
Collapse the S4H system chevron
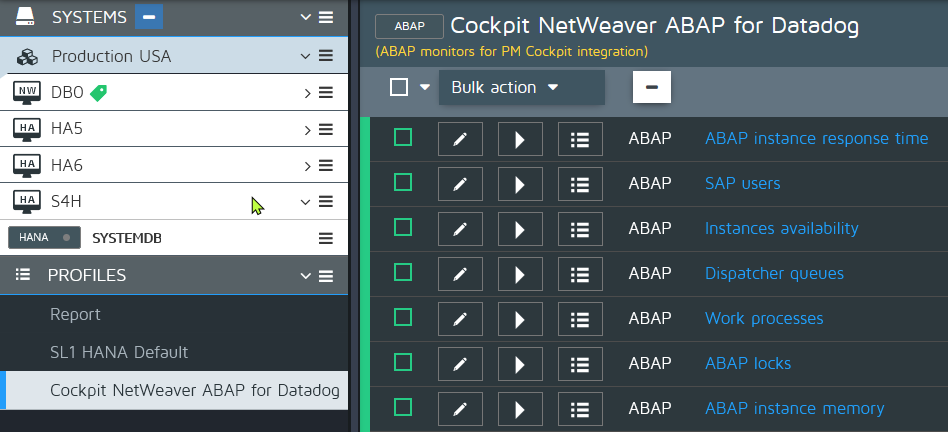(x=306, y=201)
